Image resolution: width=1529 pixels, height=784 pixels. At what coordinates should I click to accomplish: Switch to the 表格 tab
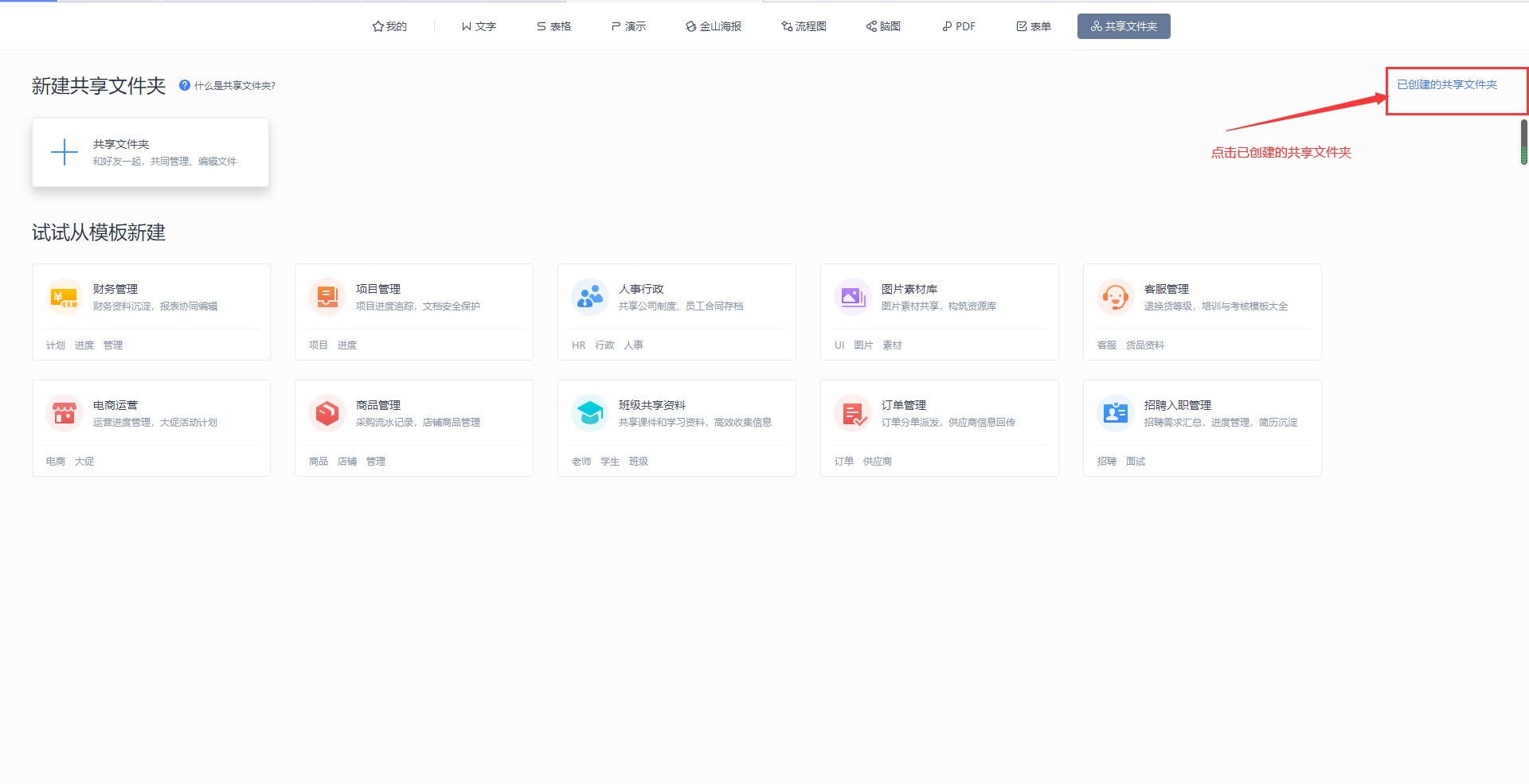pyautogui.click(x=553, y=26)
